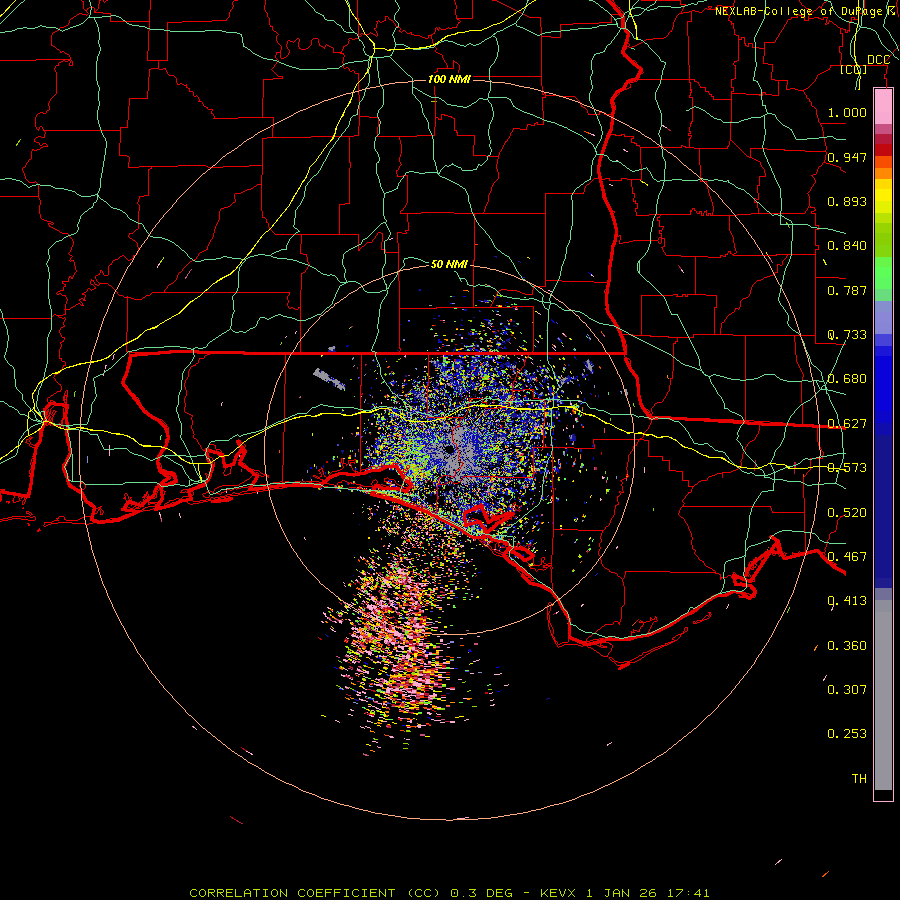Click the 17:41 timestamp in caption
Viewport: 900px width, 900px height.
pos(688,893)
